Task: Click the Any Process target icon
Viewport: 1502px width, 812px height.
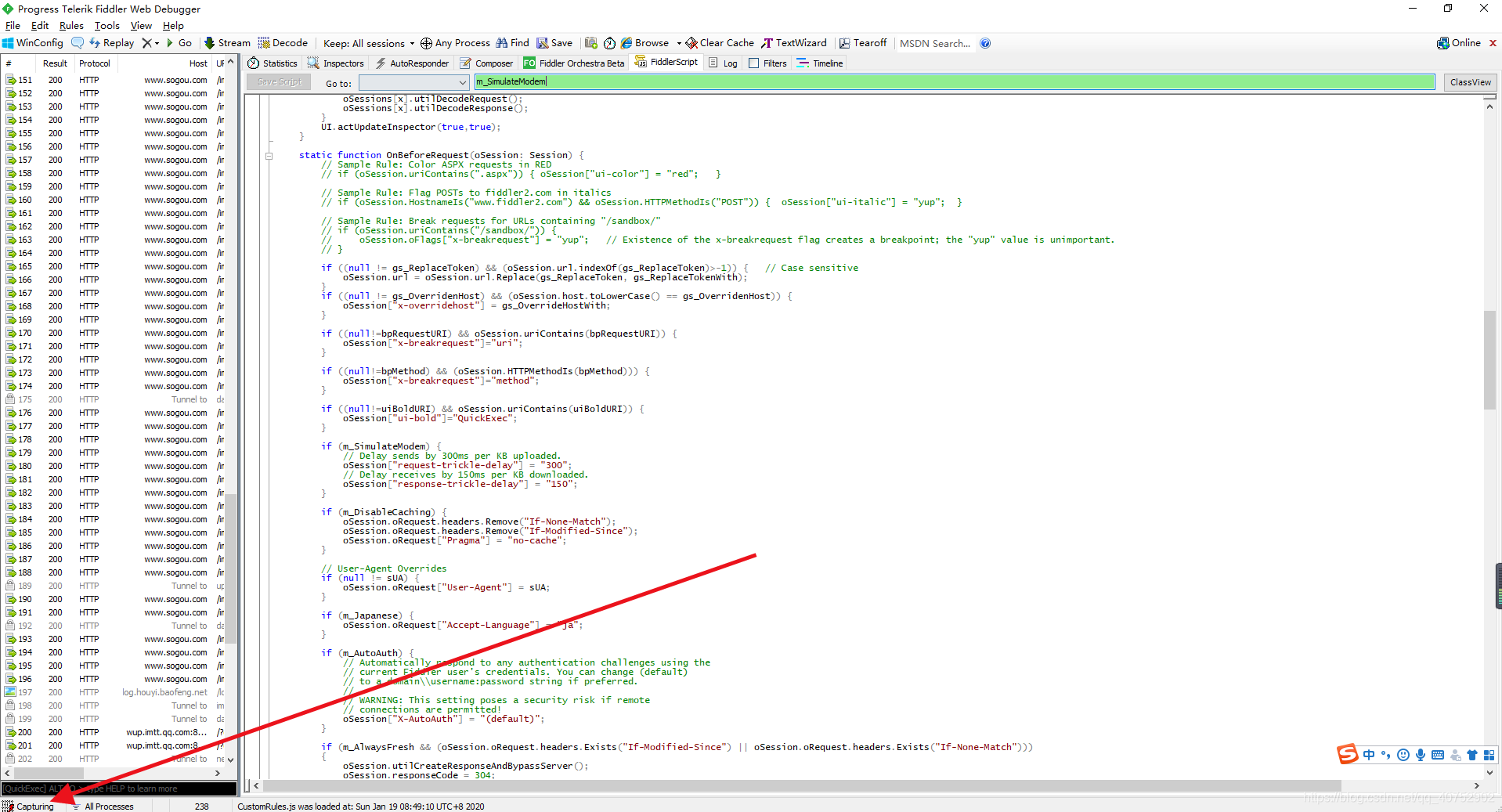Action: pos(426,43)
